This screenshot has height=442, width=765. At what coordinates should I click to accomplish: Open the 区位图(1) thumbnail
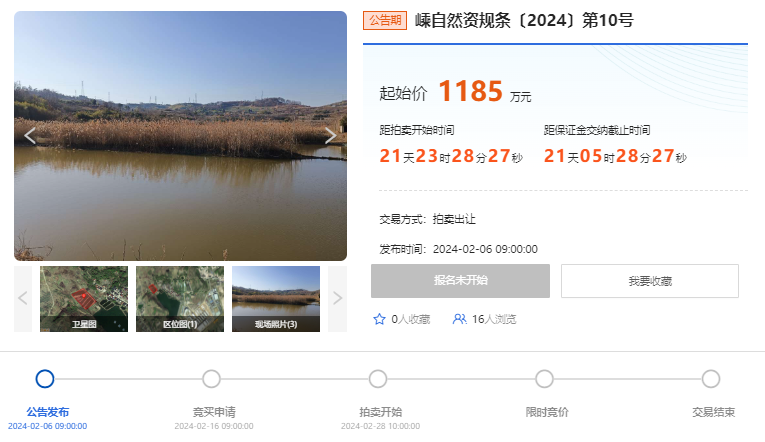(x=180, y=299)
